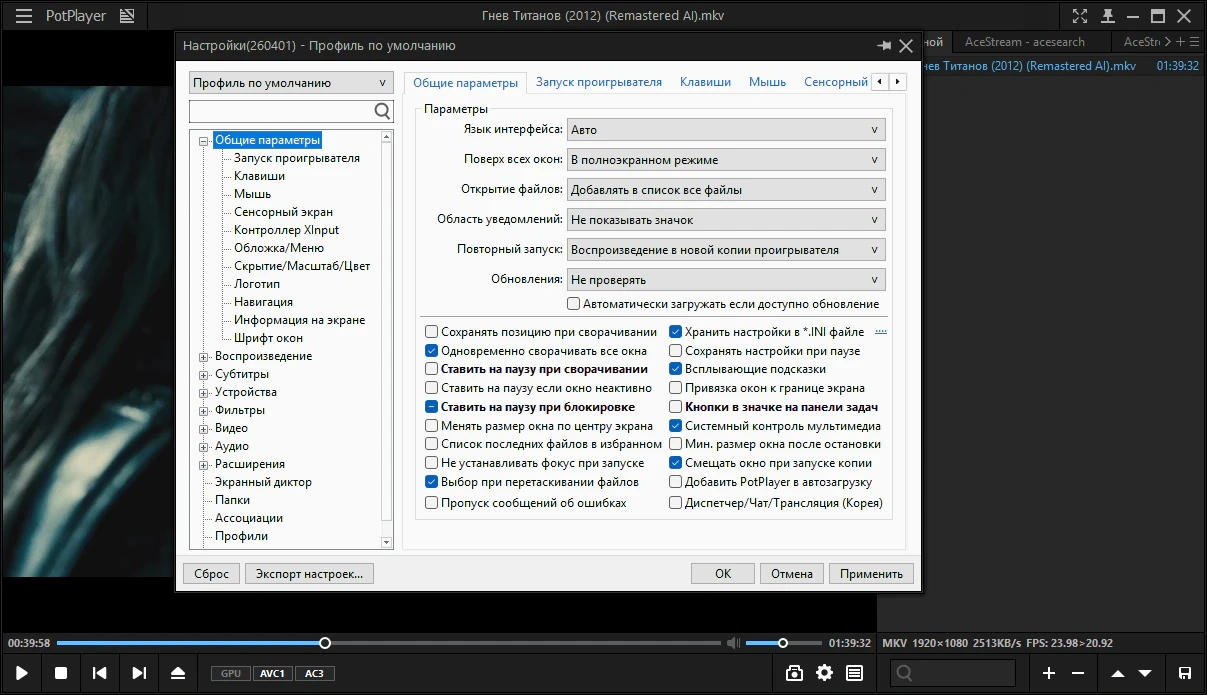Open the 'Язык интерфейса' dropdown

pos(726,130)
